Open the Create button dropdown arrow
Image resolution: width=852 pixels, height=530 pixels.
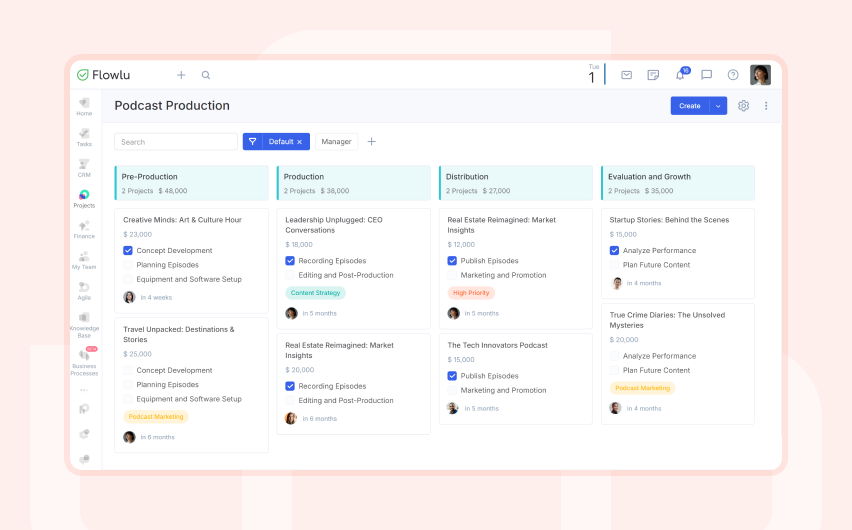(718, 106)
